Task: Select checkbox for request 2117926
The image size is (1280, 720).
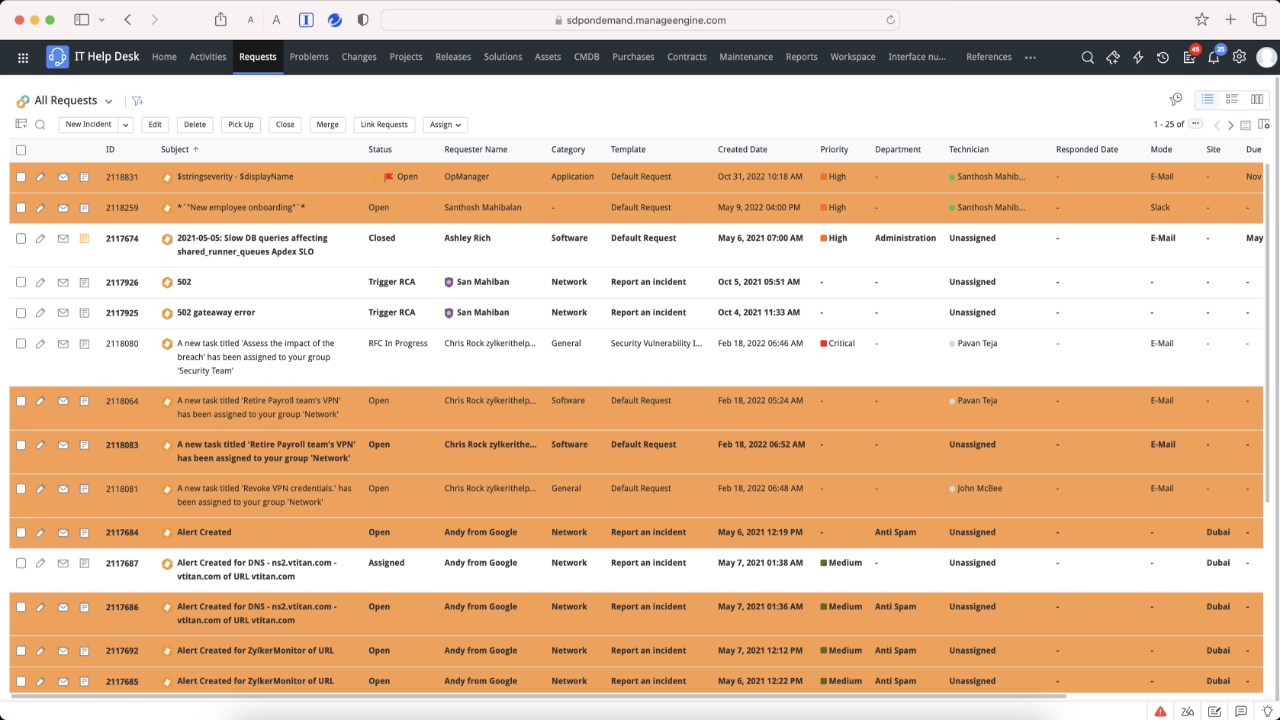Action: [21, 282]
